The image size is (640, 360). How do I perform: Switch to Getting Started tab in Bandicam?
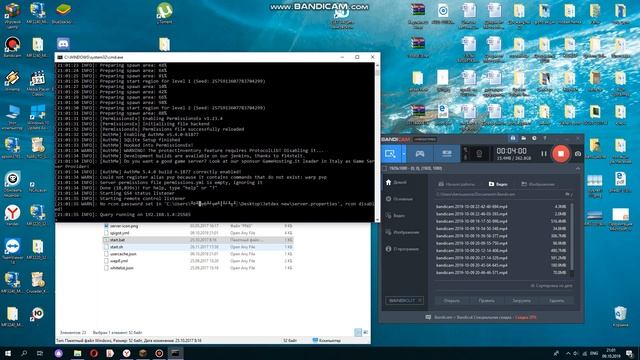[x=456, y=184]
